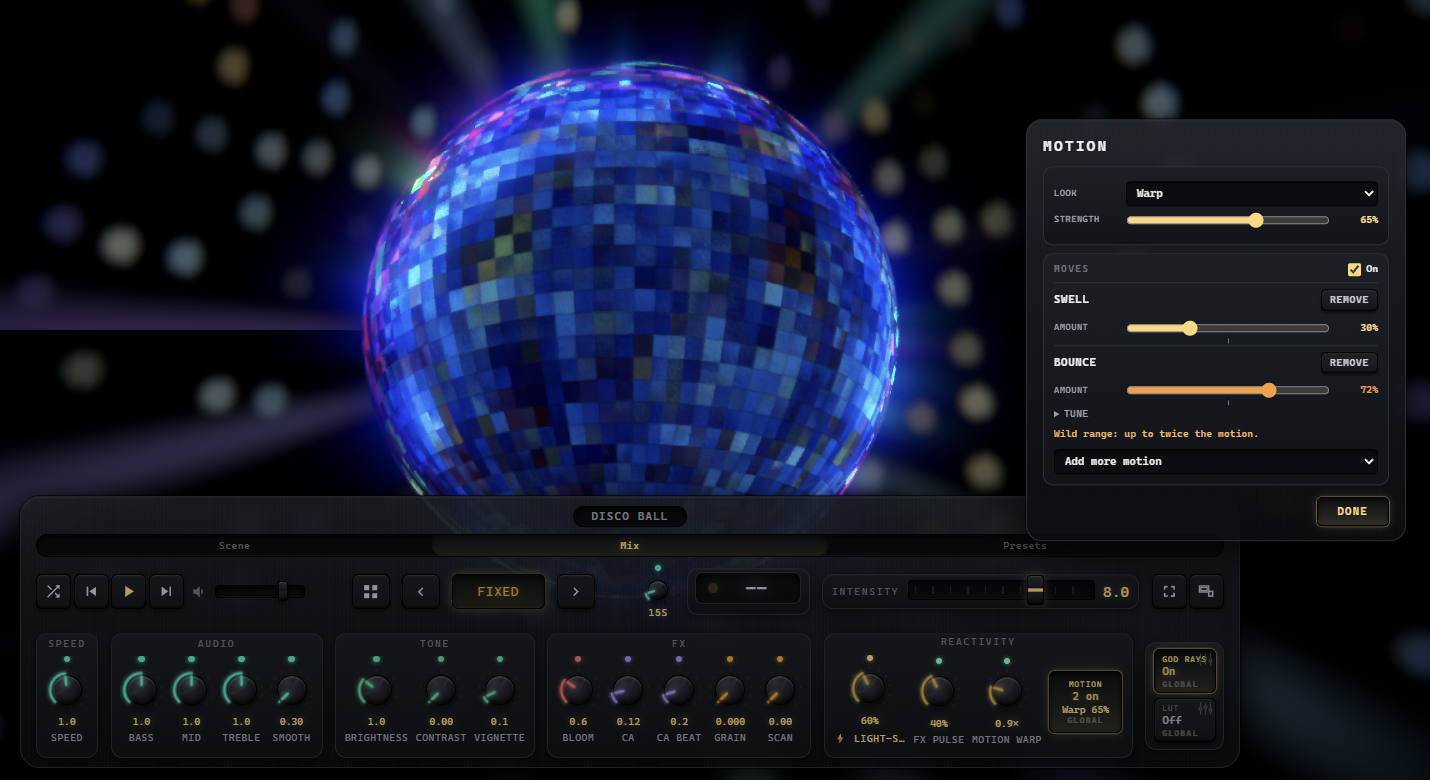The height and width of the screenshot is (780, 1430).
Task: Switch to the Mix tab
Action: pyautogui.click(x=630, y=546)
